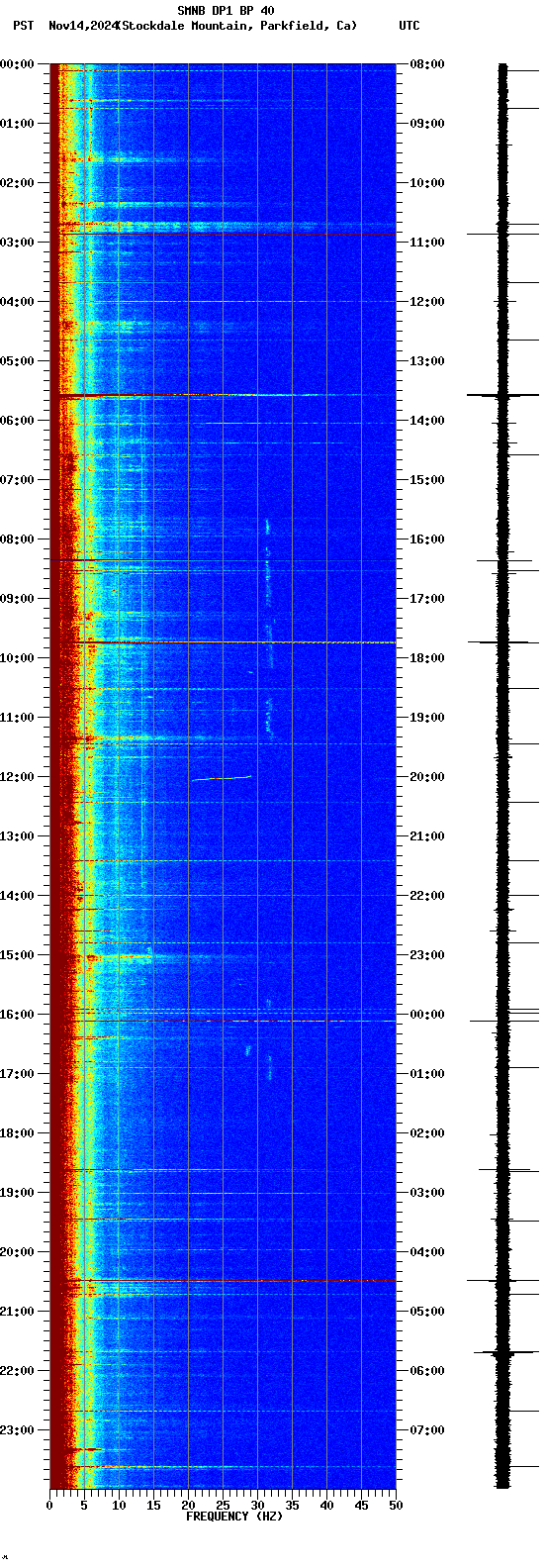Click the '50' frequency axis tick label
This screenshot has height=1568, width=546.
click(x=396, y=1506)
